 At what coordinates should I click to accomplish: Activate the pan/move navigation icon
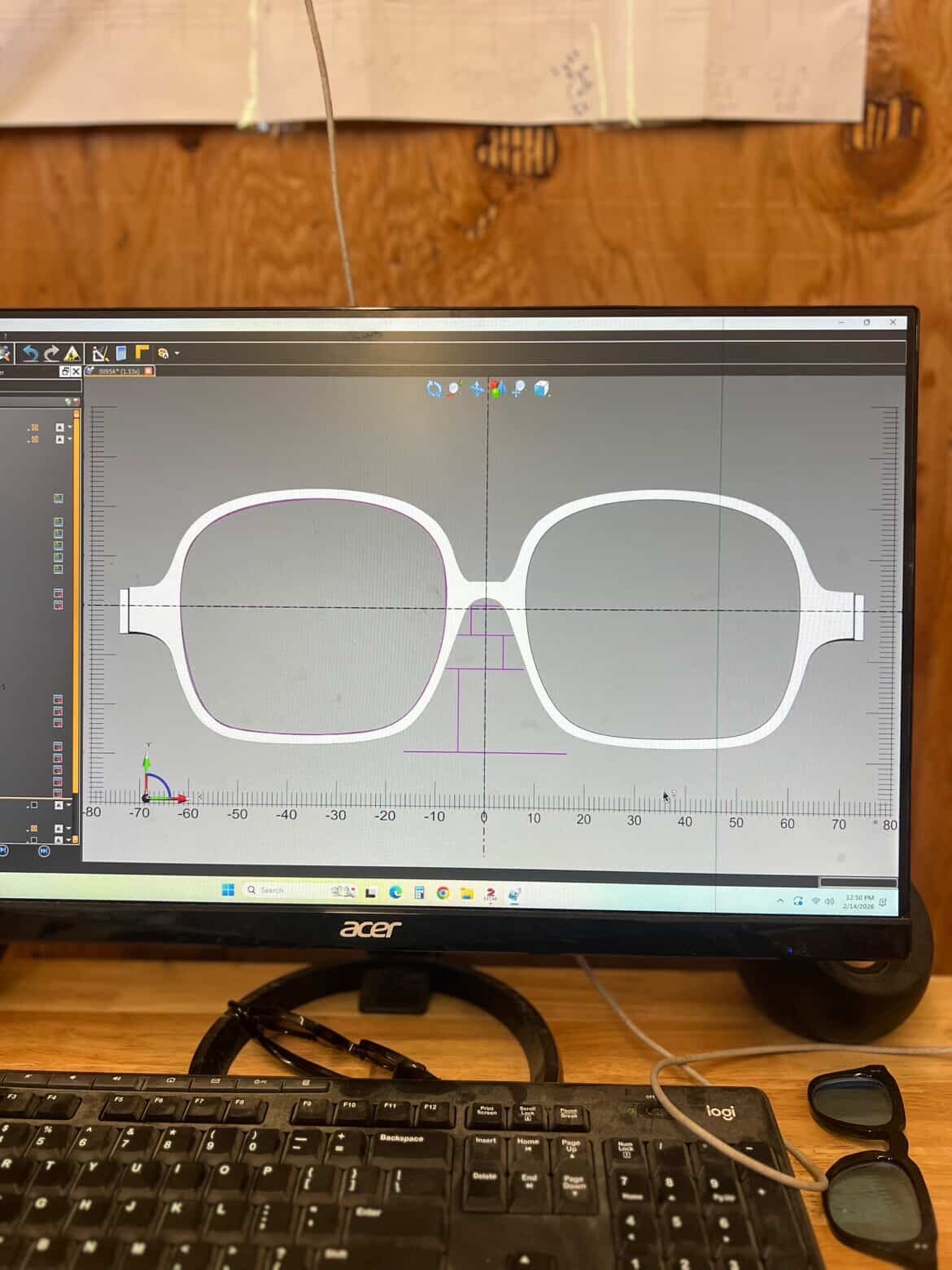[x=478, y=388]
